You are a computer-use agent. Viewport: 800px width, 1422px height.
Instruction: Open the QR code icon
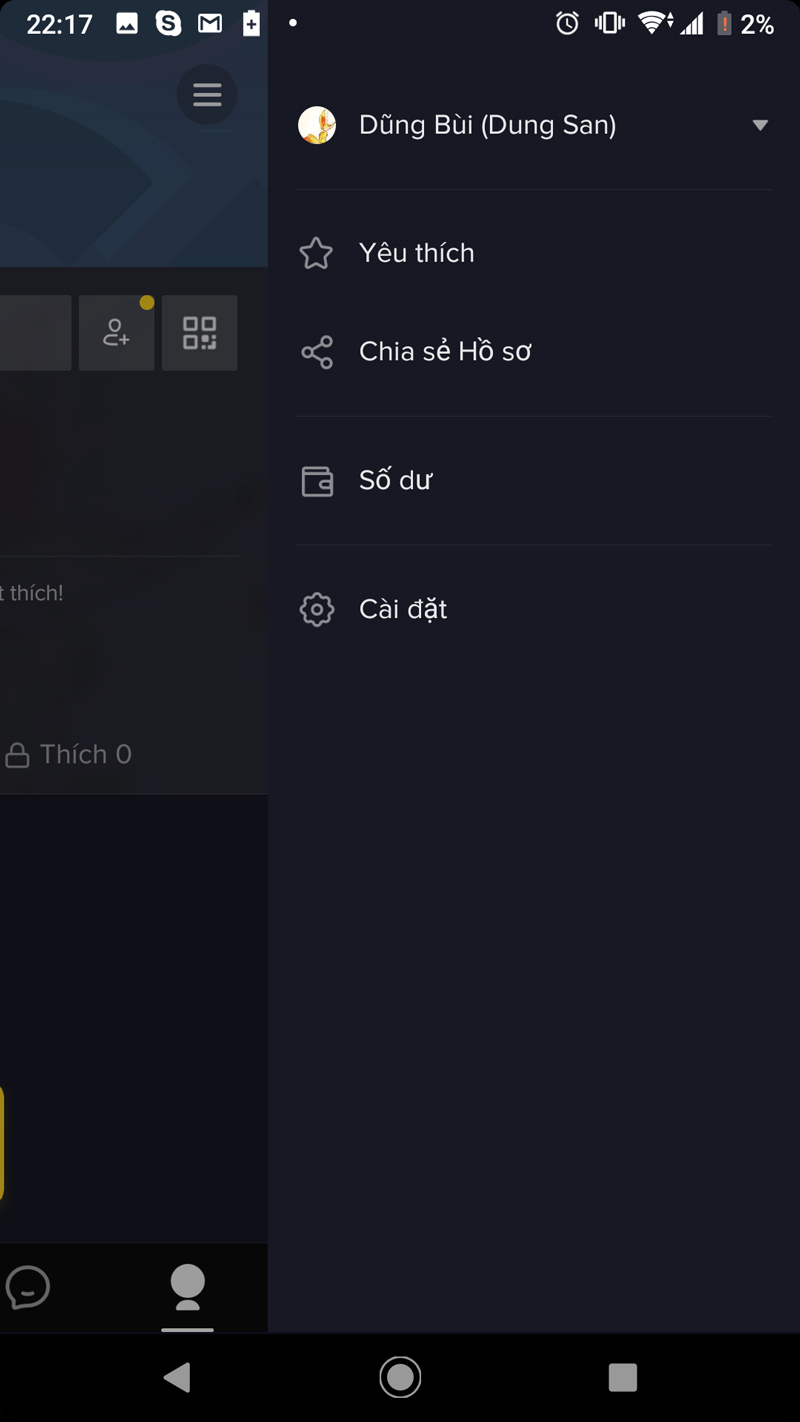[x=200, y=333]
